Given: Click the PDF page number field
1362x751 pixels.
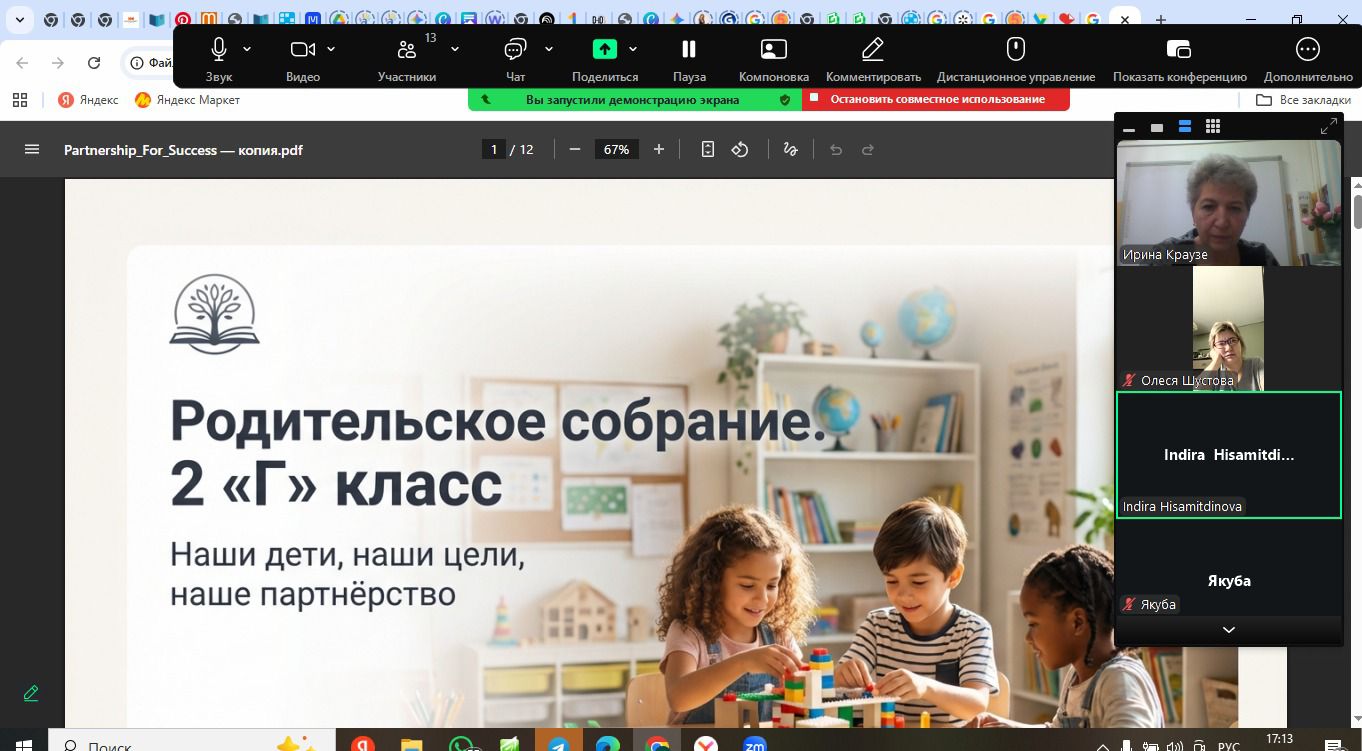Looking at the screenshot, I should [493, 150].
